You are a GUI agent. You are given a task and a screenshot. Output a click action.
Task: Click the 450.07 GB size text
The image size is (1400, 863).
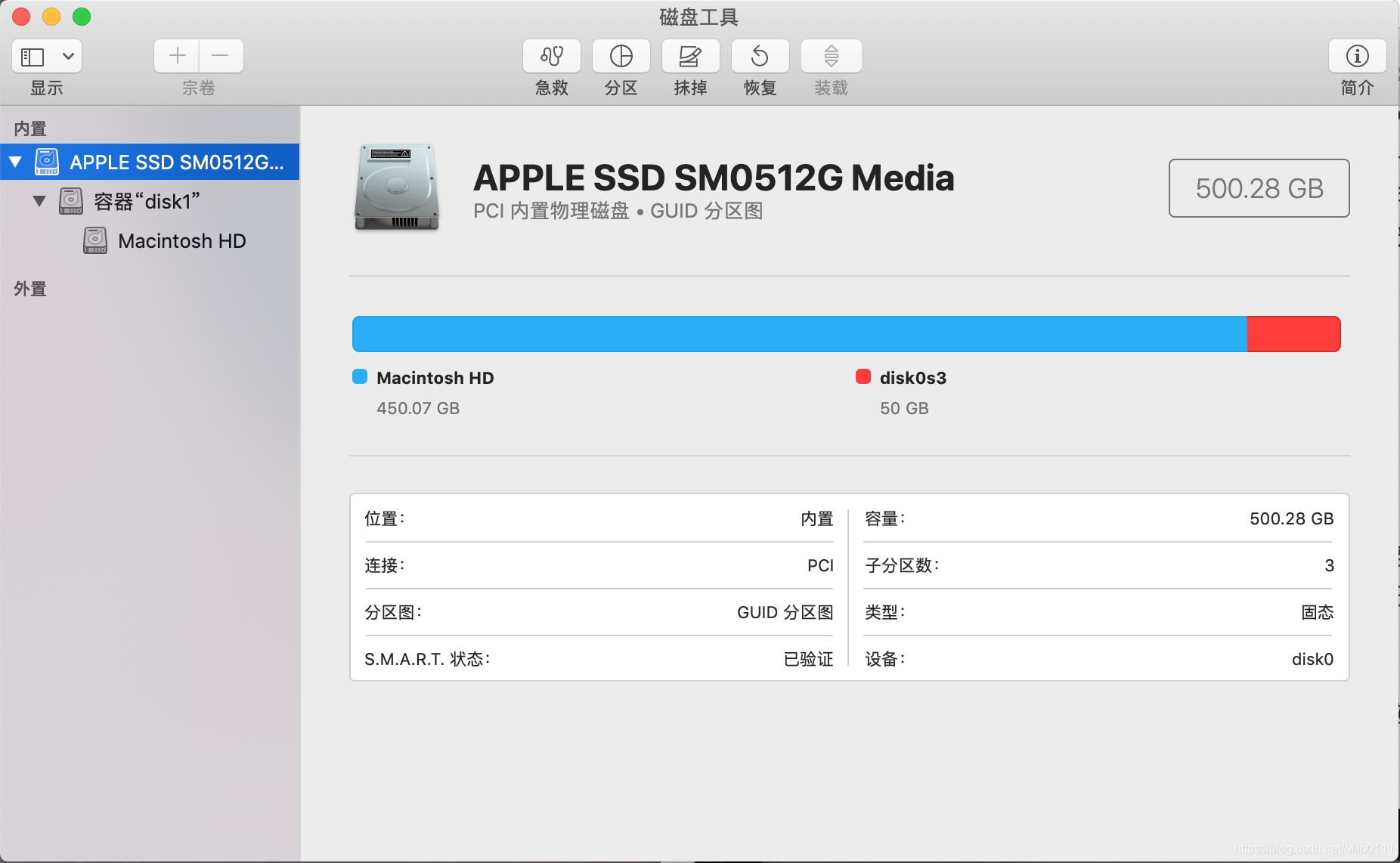tap(418, 408)
